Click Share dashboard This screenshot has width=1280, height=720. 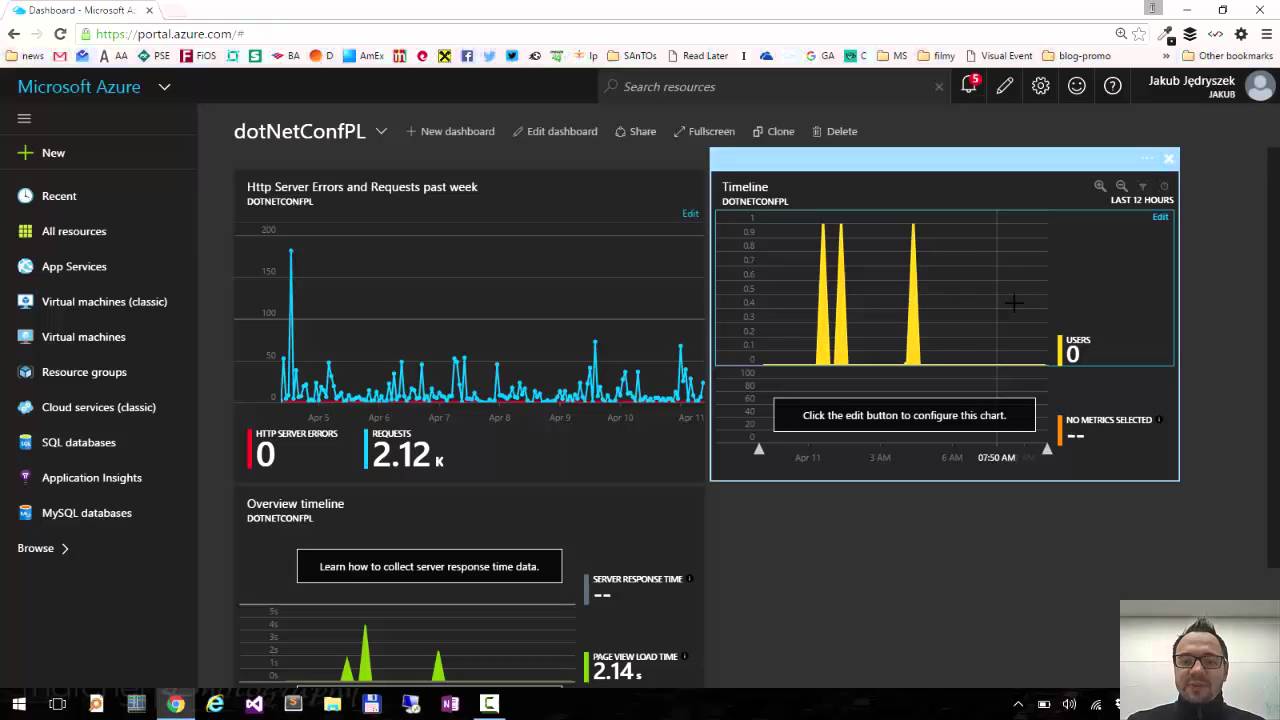tap(635, 131)
